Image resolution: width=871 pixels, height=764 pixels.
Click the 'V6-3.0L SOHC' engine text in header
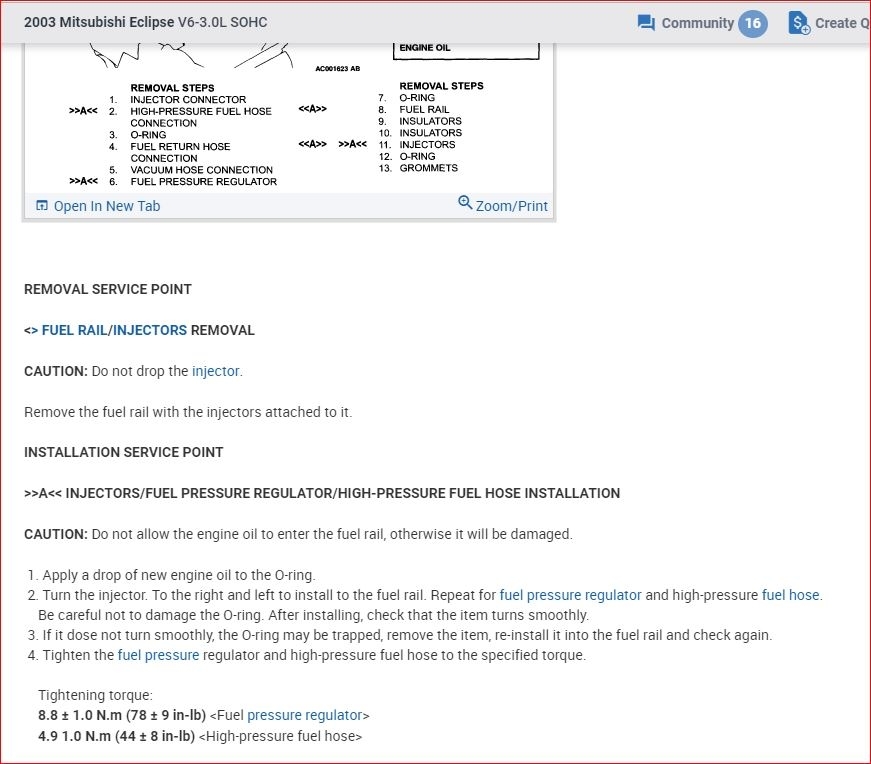[x=222, y=22]
